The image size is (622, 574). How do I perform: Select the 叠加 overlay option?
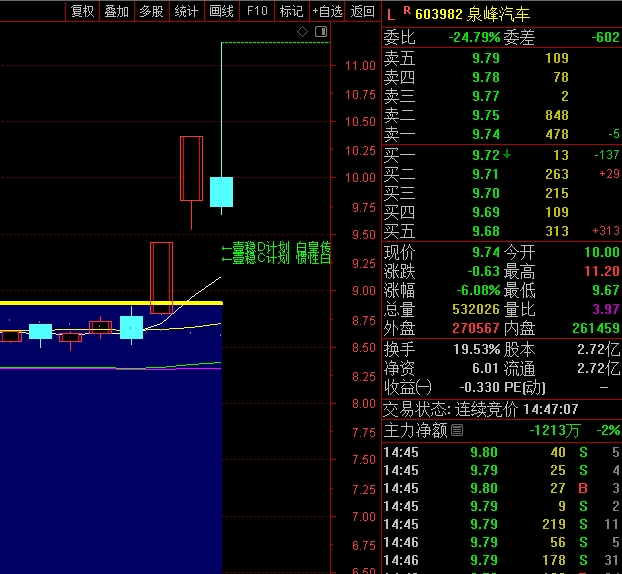[x=117, y=11]
